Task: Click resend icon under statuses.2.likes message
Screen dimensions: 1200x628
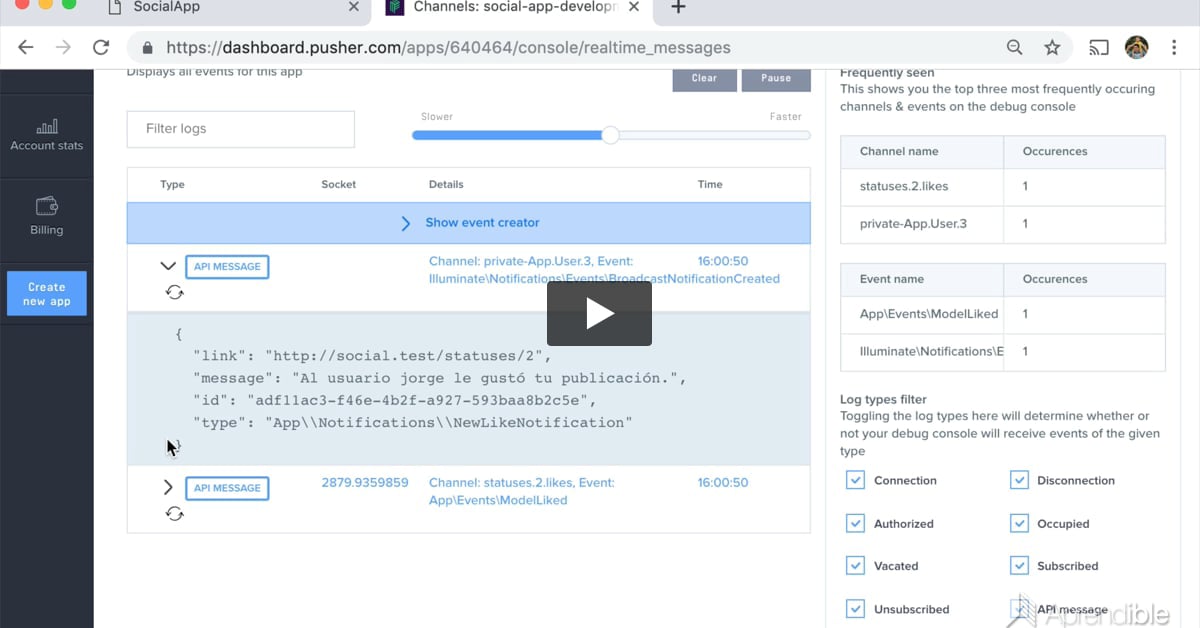Action: [175, 513]
